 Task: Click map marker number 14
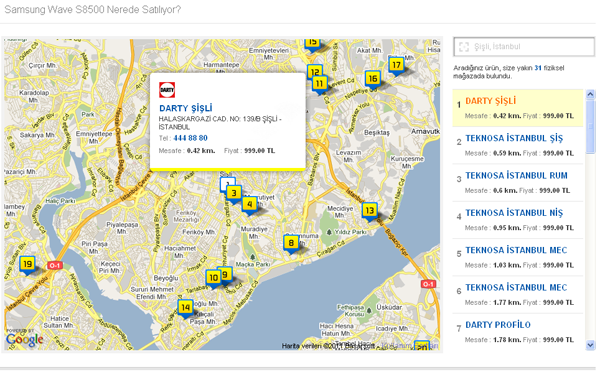pyautogui.click(x=185, y=308)
